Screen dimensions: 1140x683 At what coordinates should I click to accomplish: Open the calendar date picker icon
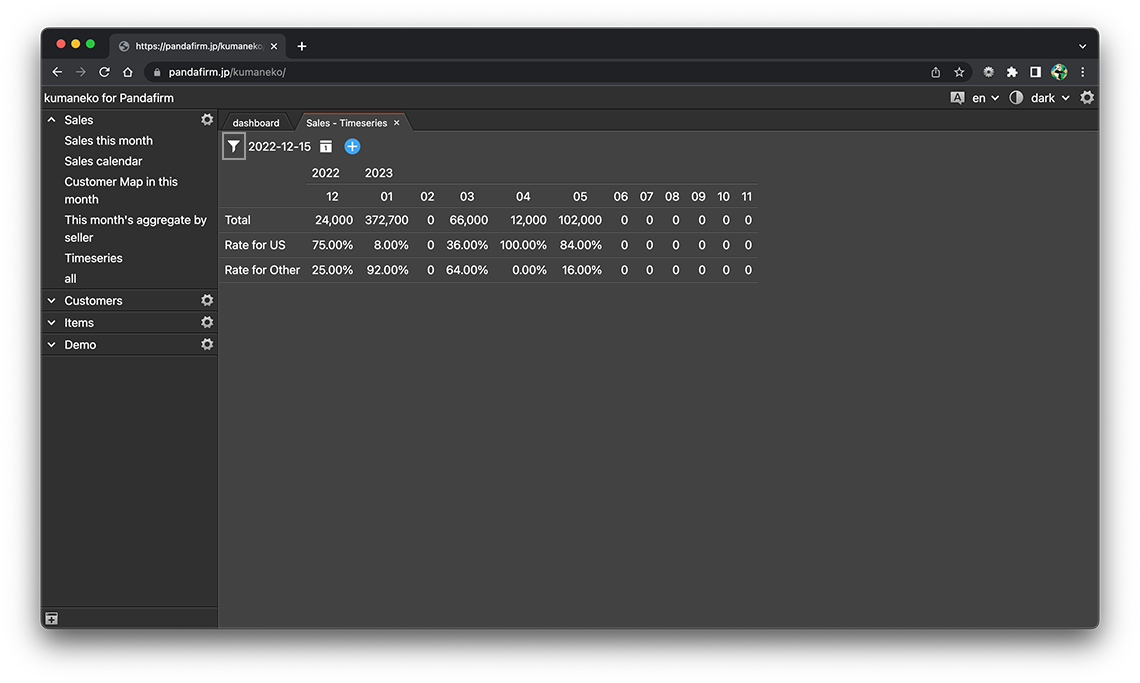pos(326,147)
